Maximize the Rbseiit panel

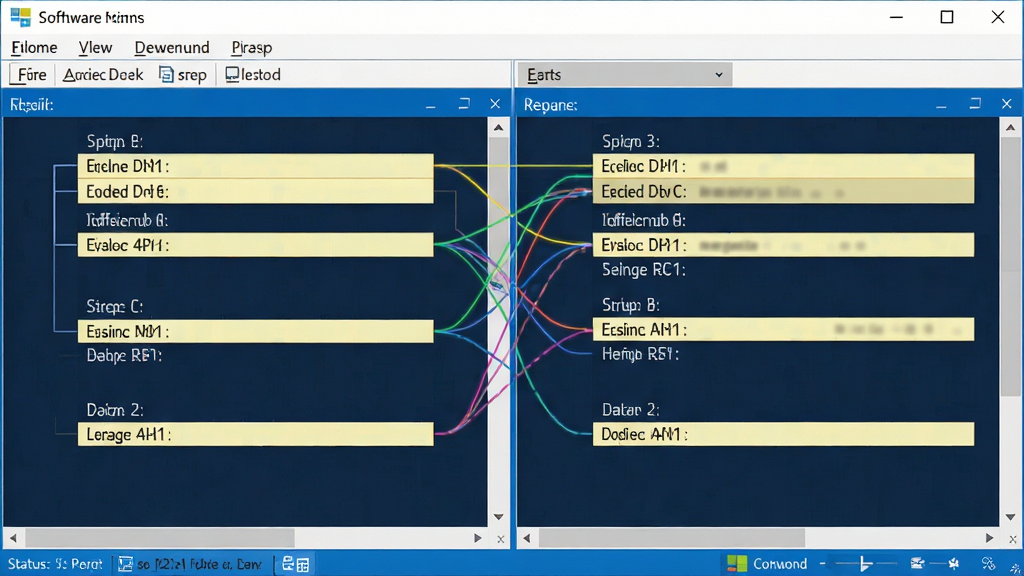pos(464,104)
